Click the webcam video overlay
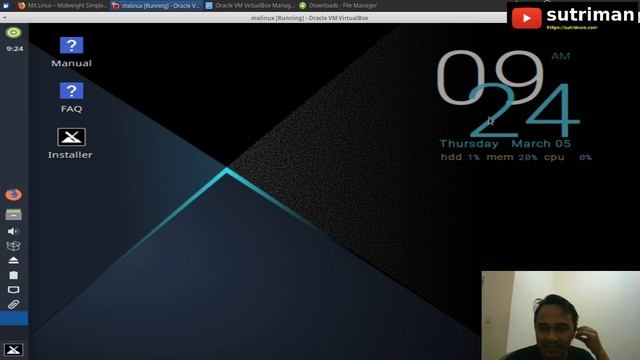This screenshot has height=360, width=640. (561, 316)
